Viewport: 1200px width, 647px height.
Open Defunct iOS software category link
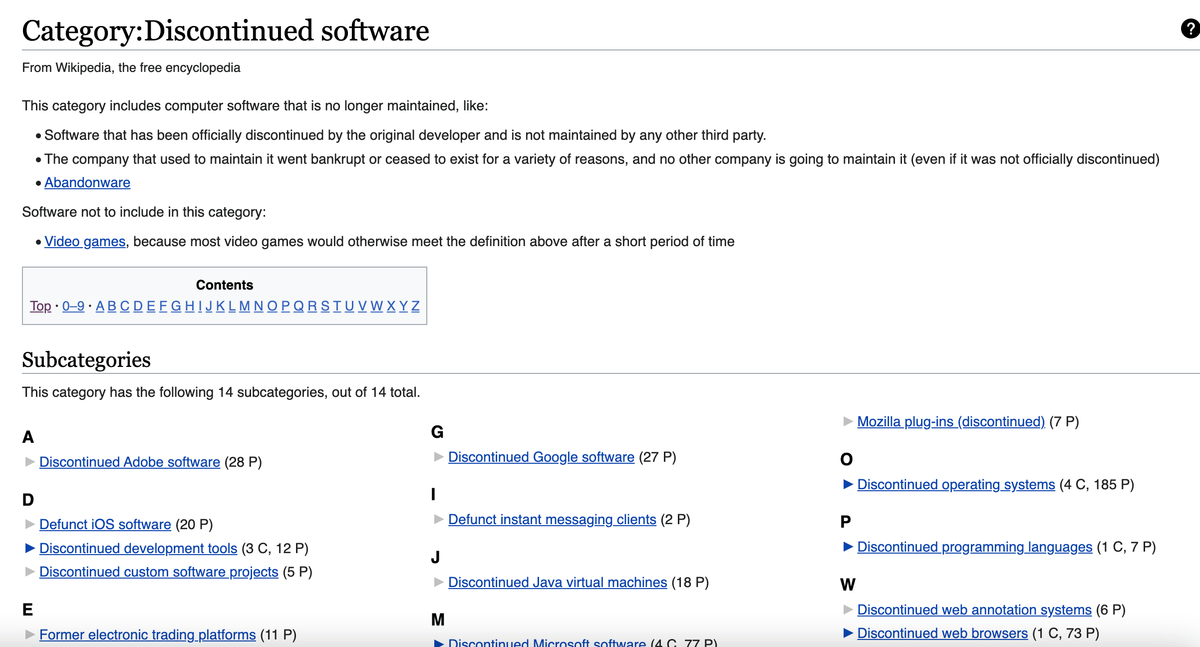pos(105,524)
